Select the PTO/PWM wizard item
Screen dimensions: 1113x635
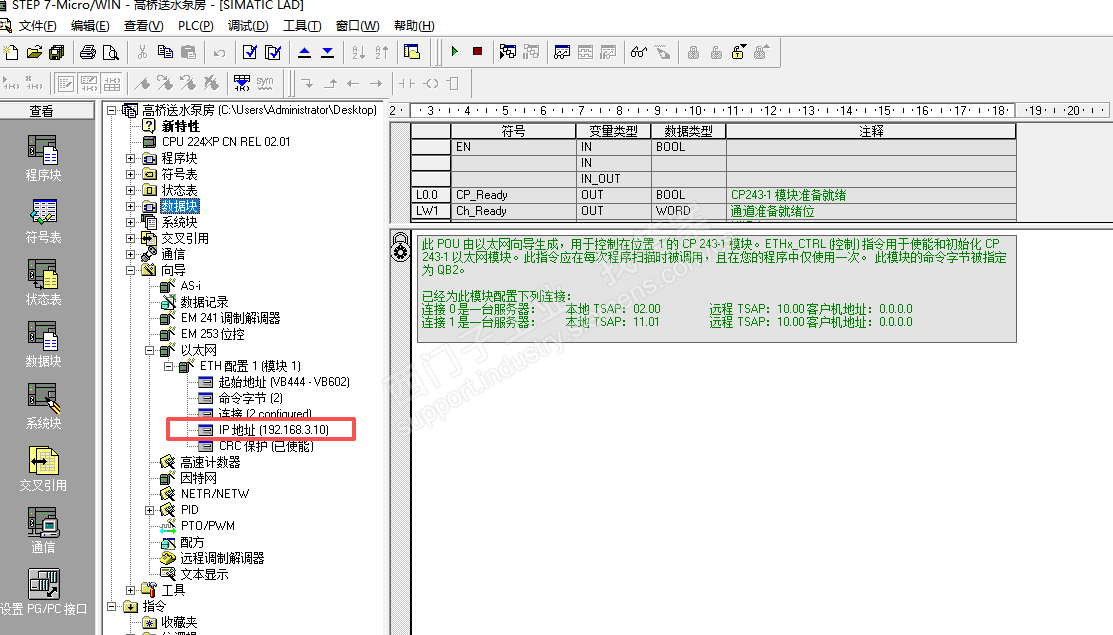click(x=207, y=526)
